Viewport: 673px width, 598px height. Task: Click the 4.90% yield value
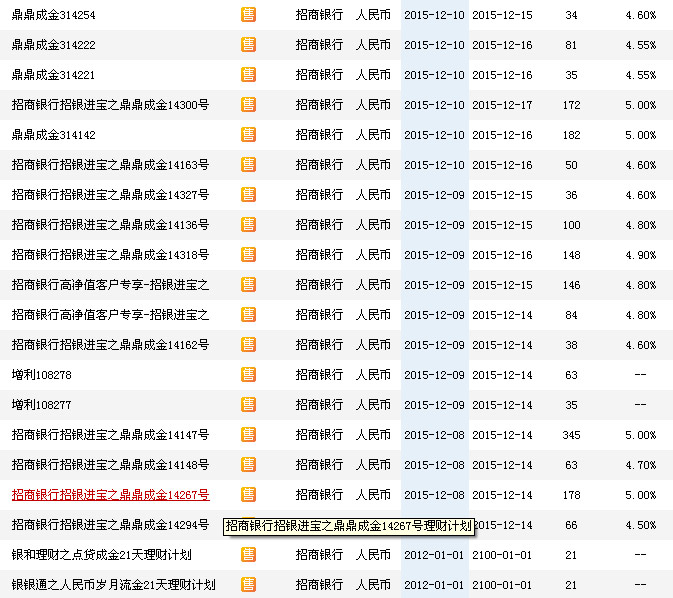[x=640, y=255]
